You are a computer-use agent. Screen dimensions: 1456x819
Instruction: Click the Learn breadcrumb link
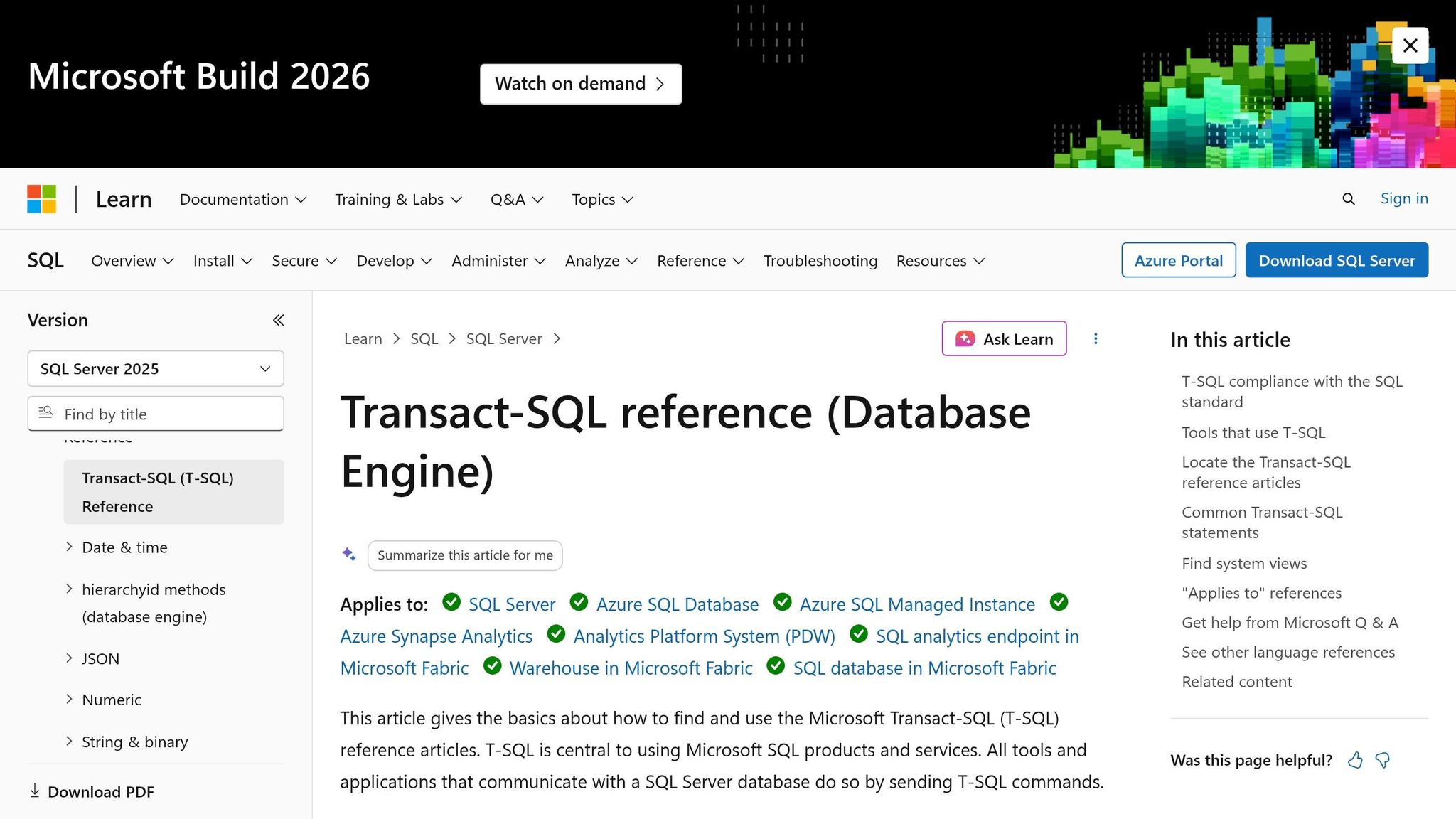coord(363,338)
